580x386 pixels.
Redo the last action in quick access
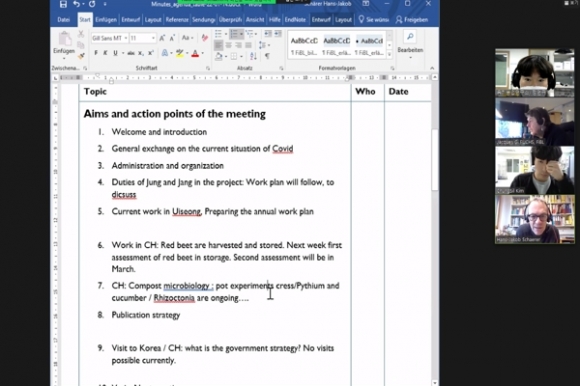pos(92,4)
